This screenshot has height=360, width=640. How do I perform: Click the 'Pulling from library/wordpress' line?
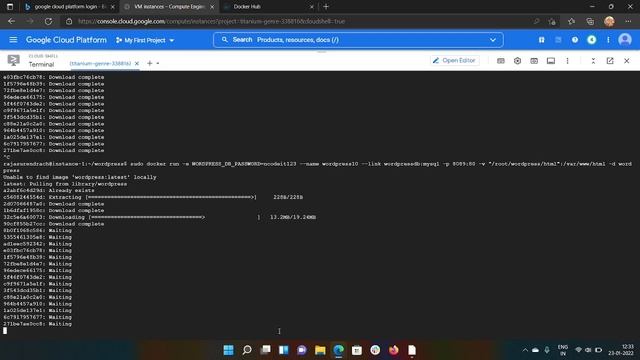(x=65, y=184)
